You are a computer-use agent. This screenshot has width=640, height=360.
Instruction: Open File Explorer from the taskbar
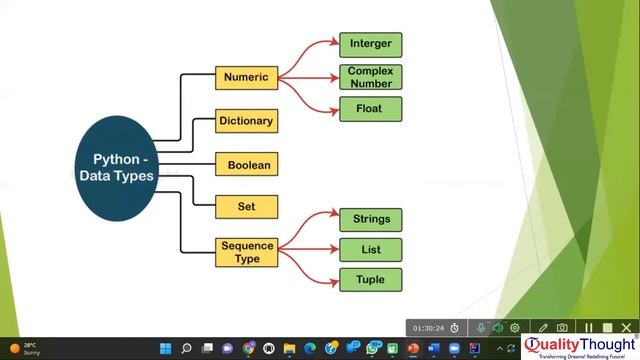point(289,349)
